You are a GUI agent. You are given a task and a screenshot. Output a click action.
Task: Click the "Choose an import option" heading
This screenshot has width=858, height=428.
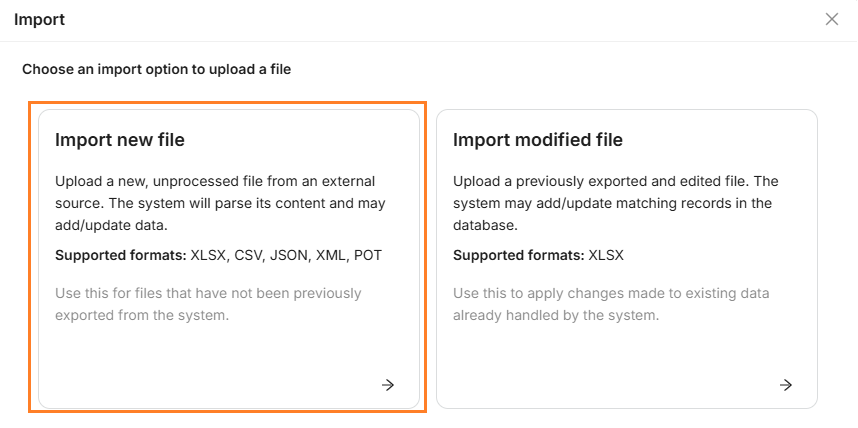(x=156, y=70)
